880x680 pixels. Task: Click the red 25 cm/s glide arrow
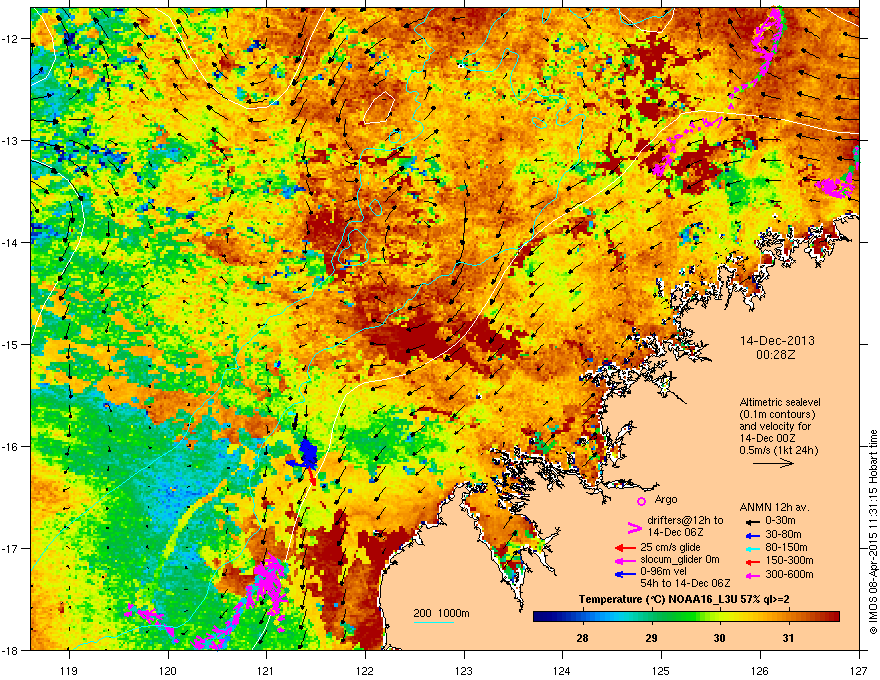coord(625,548)
